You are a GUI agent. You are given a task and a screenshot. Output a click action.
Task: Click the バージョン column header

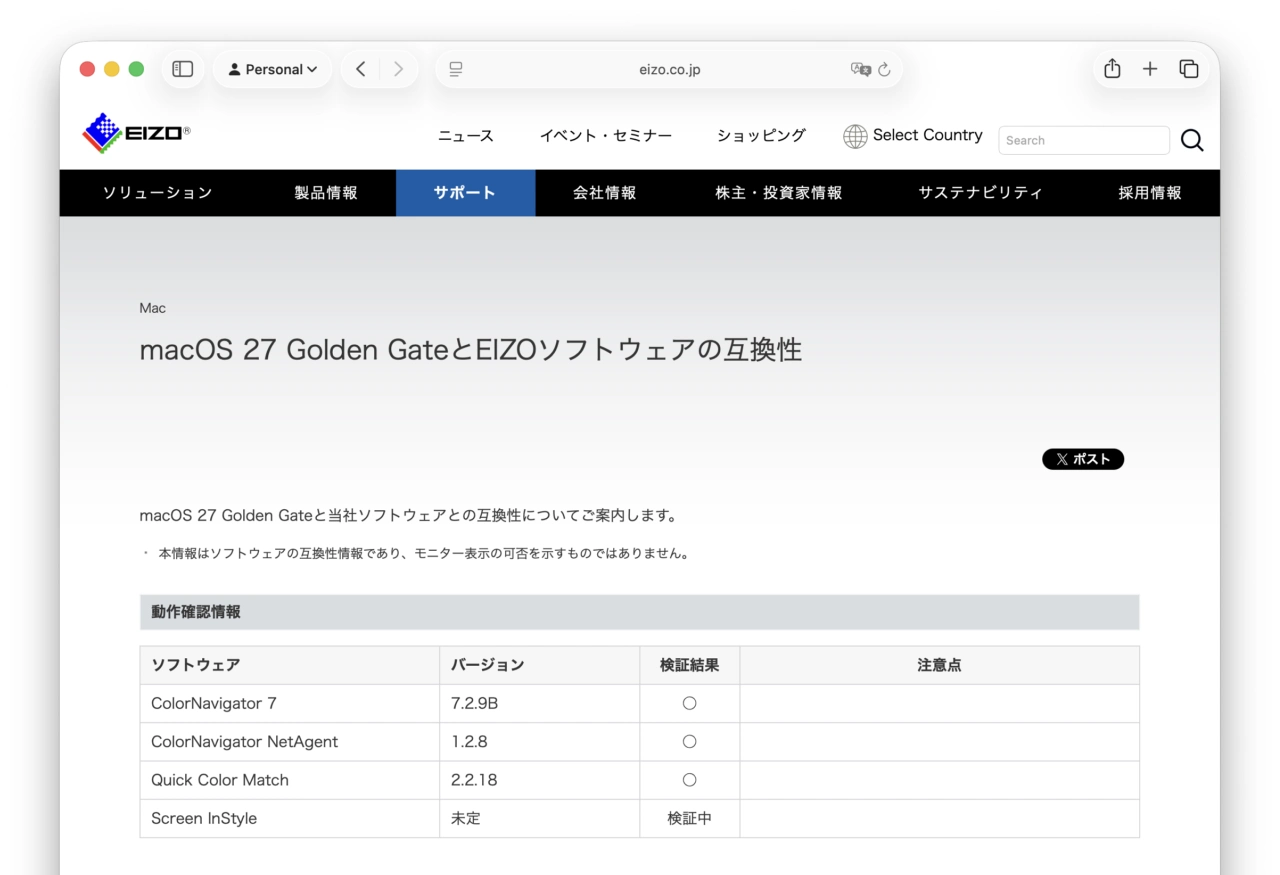(539, 665)
